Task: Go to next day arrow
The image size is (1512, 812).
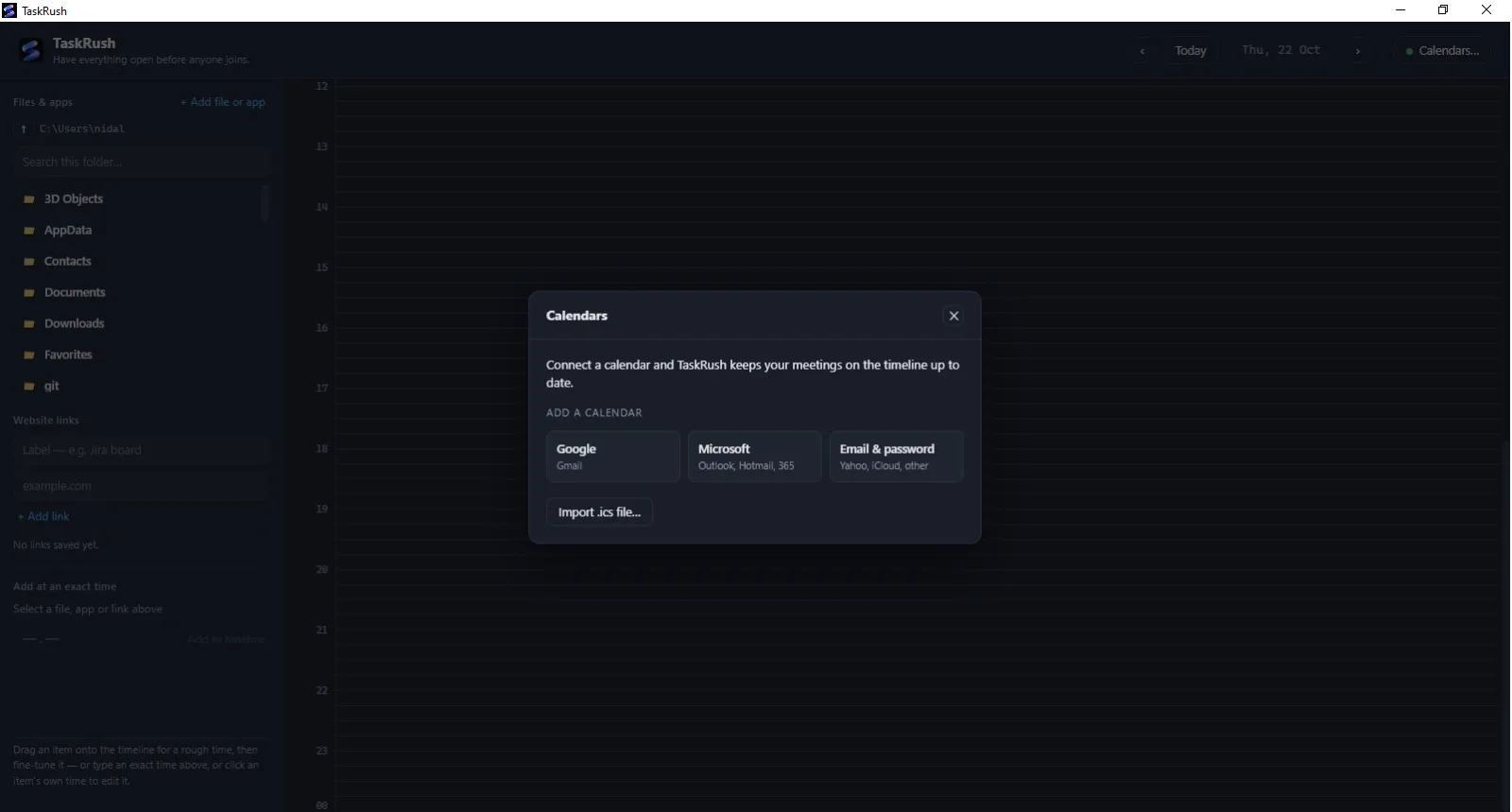Action: click(1358, 51)
